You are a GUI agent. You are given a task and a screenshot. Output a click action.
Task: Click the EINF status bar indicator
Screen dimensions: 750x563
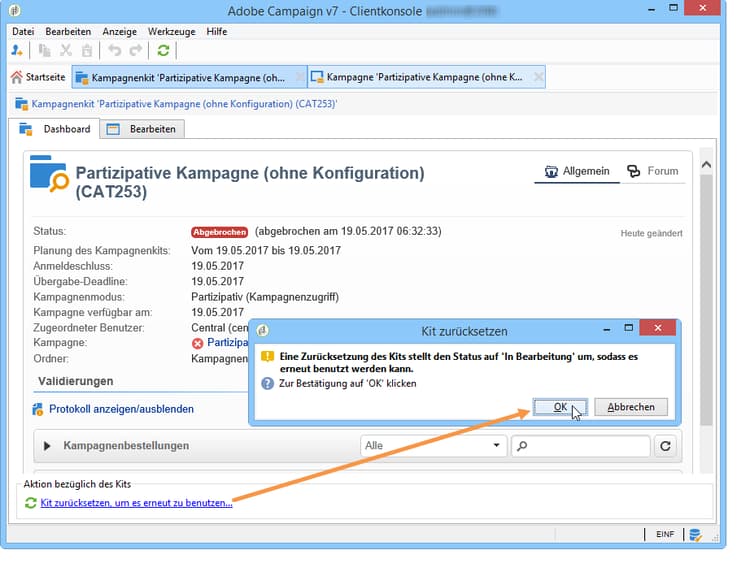[x=665, y=534]
